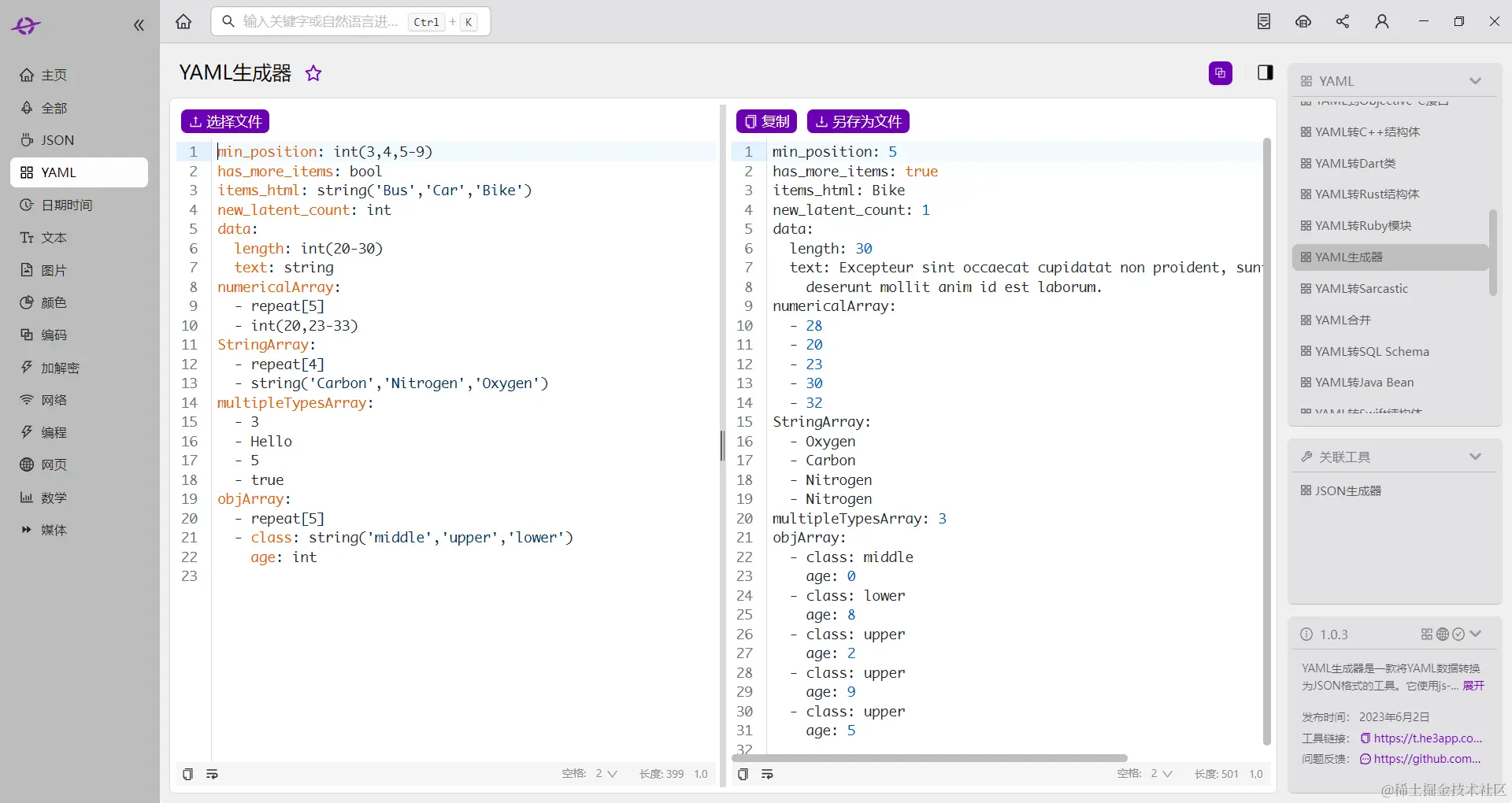Open YAML转Ruby模块 tool
This screenshot has width=1512, height=803.
(1391, 226)
